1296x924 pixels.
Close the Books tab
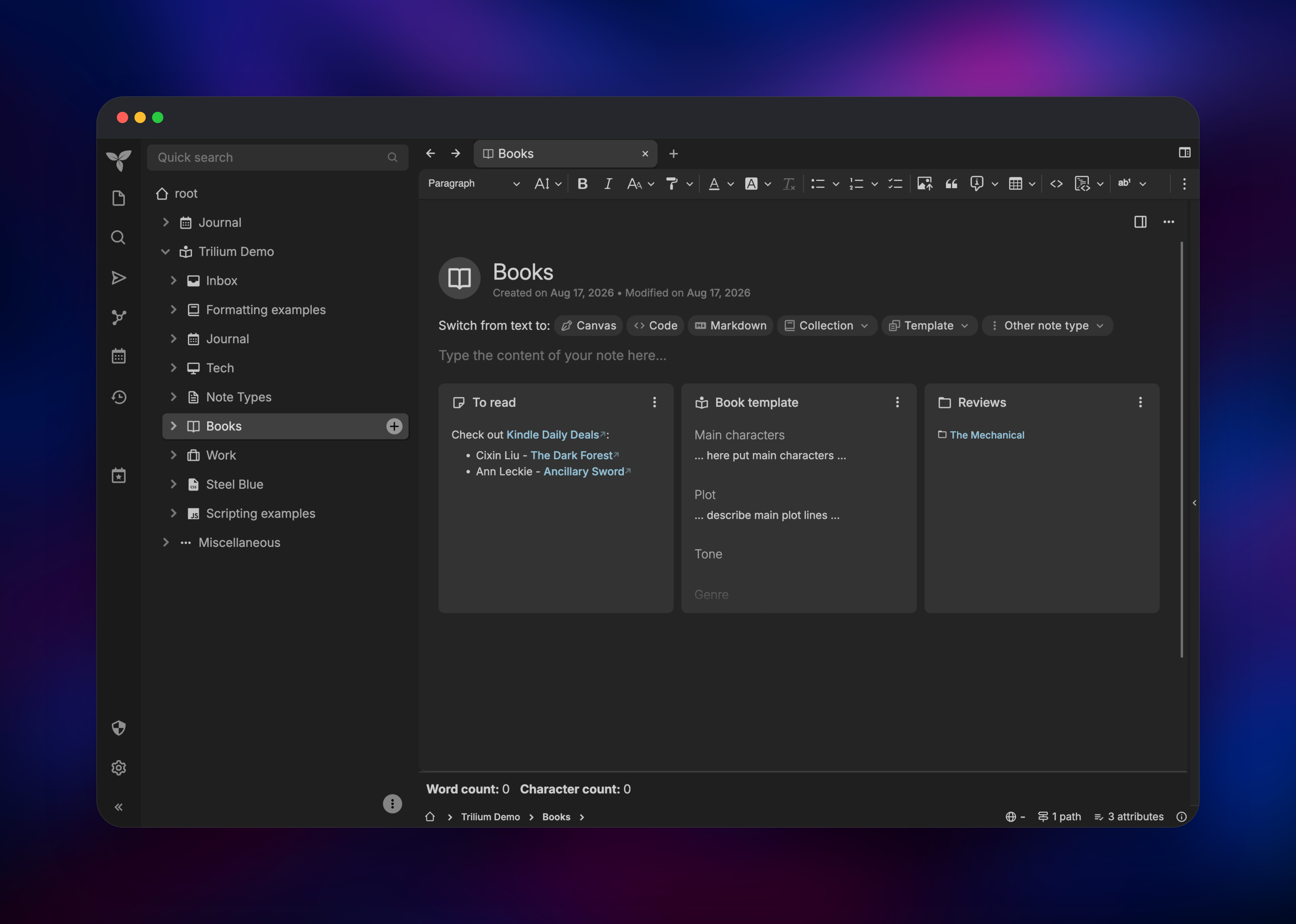645,154
